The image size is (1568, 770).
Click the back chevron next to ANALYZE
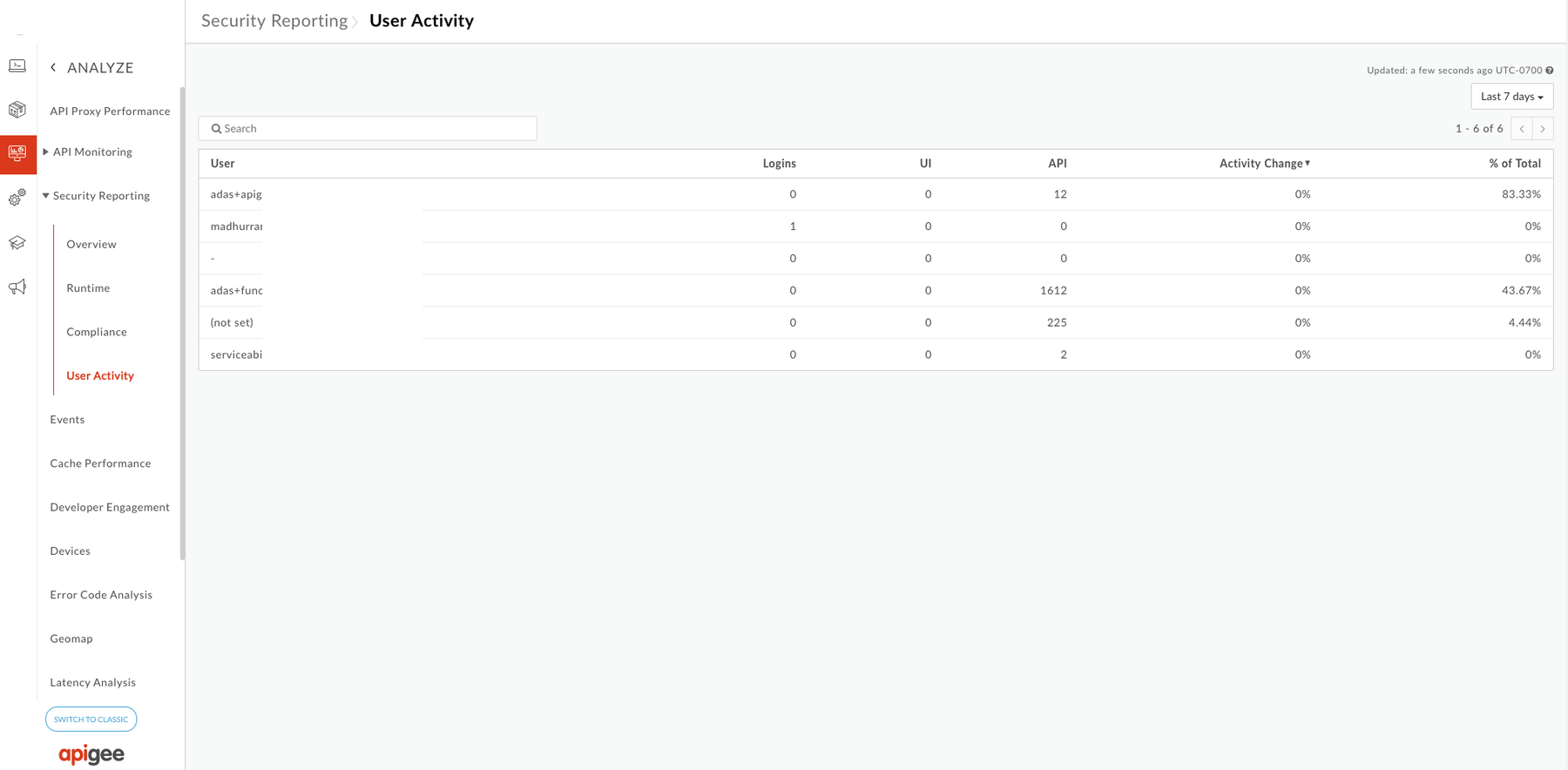[x=53, y=67]
